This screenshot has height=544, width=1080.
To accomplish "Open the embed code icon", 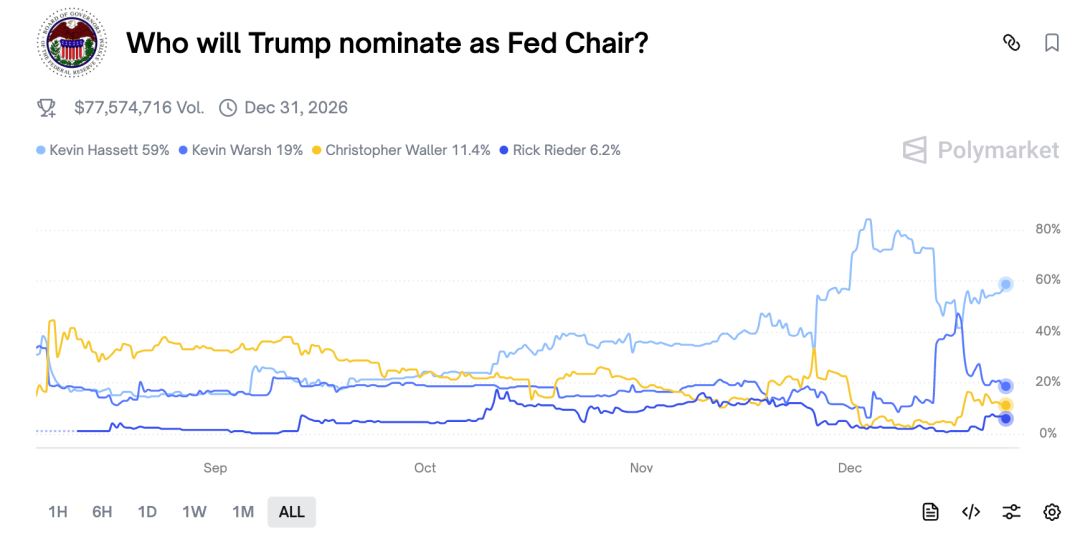I will pos(970,512).
